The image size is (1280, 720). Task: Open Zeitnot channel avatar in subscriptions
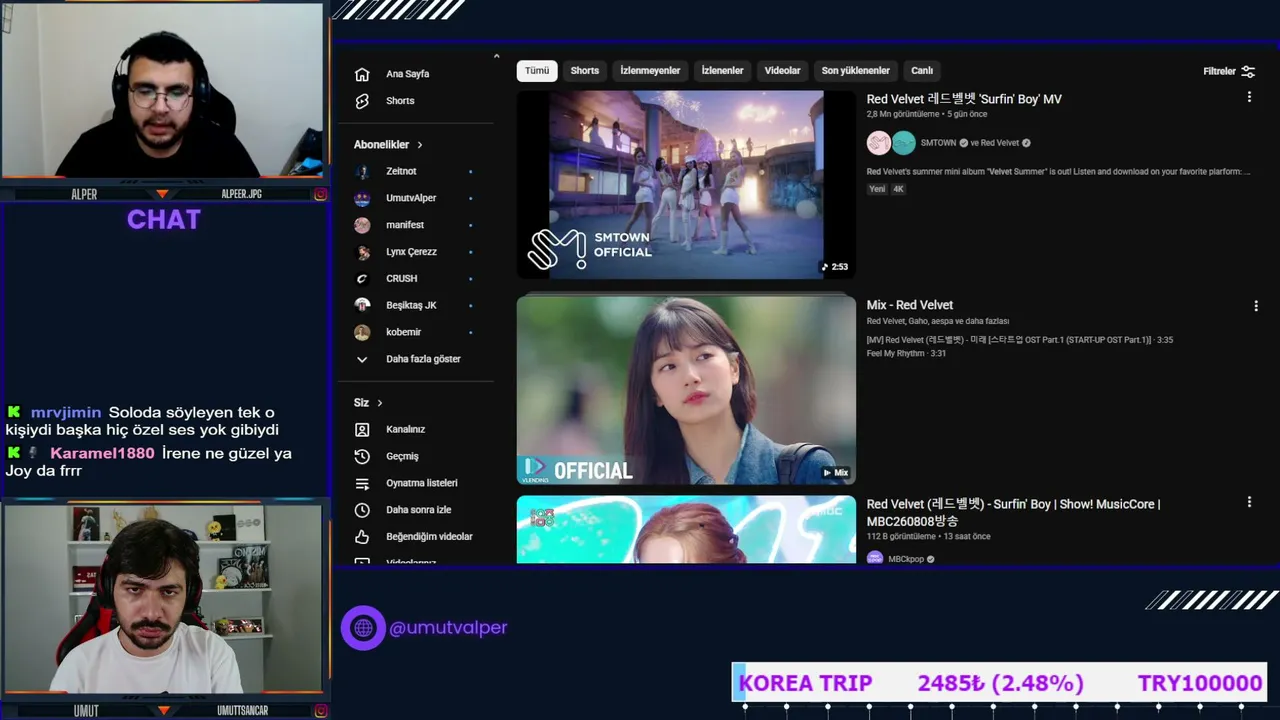[x=362, y=172]
